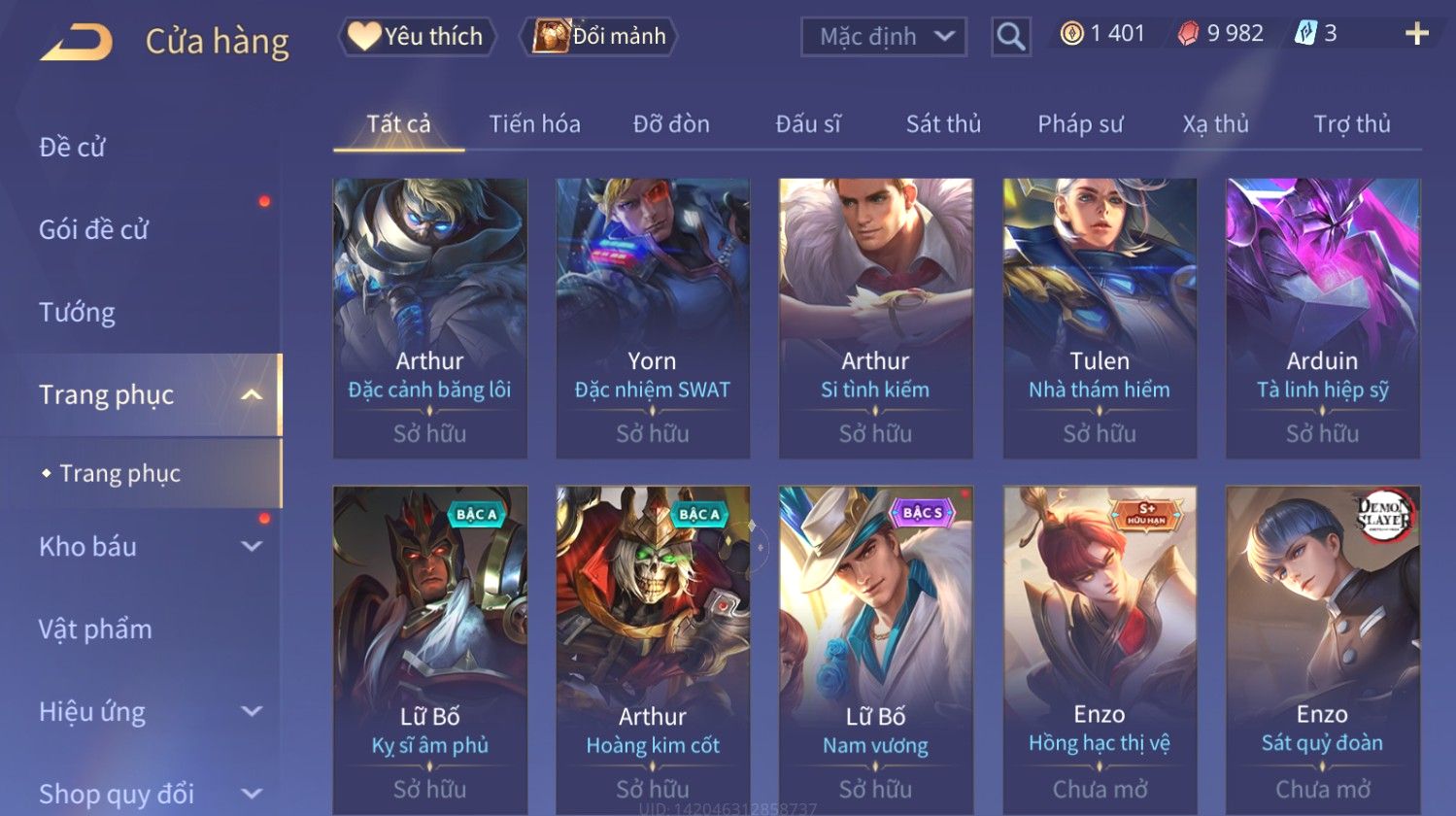This screenshot has height=816, width=1456.
Task: Select Enzo Sát quỷ đoàn skin card
Action: pos(1323,650)
